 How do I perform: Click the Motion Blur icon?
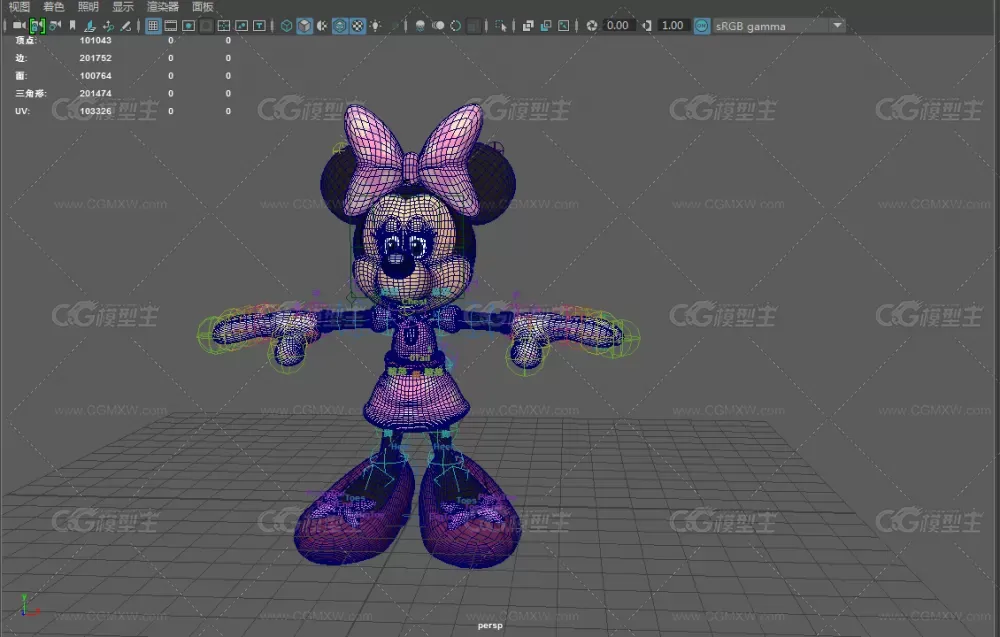438,26
